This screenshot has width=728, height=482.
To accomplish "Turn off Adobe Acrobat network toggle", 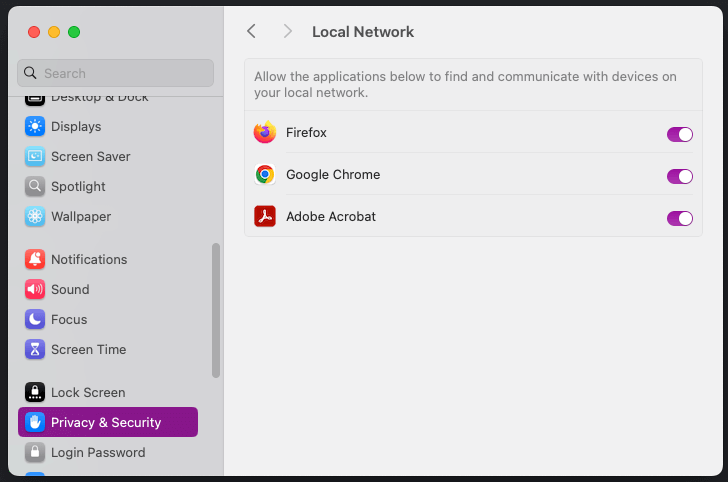I will tap(679, 218).
